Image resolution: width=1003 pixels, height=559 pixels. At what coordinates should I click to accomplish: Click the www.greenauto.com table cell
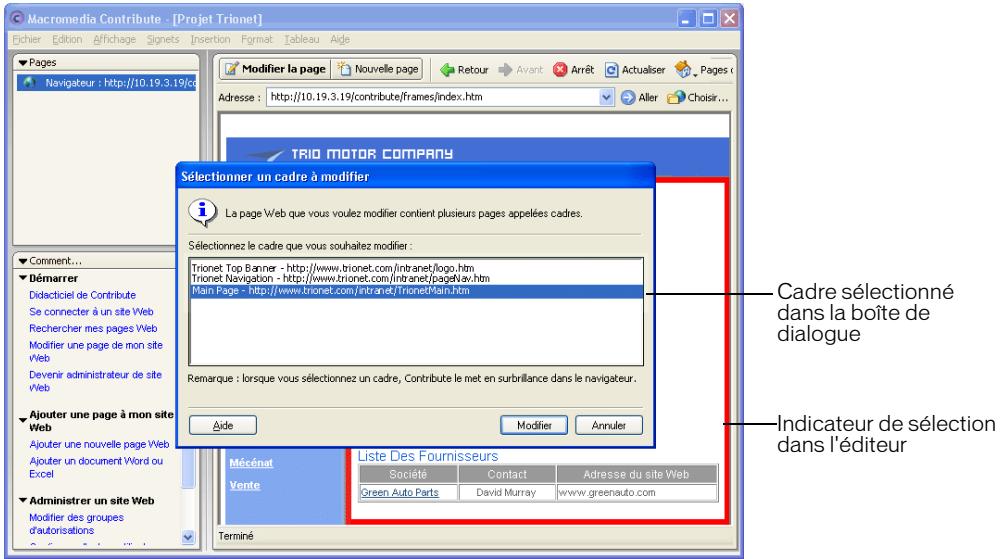pos(637,492)
